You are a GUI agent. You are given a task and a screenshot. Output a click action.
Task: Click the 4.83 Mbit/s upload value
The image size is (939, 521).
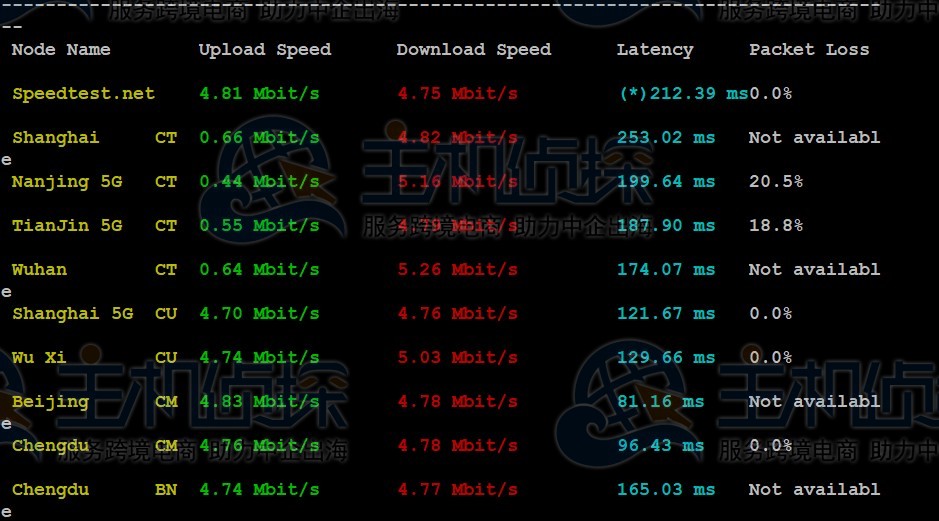tap(259, 401)
